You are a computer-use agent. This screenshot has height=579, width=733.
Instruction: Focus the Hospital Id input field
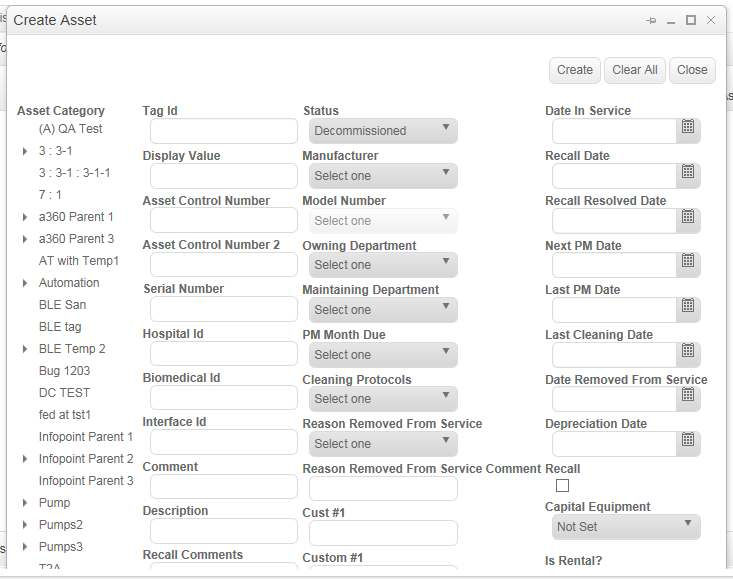(x=224, y=353)
